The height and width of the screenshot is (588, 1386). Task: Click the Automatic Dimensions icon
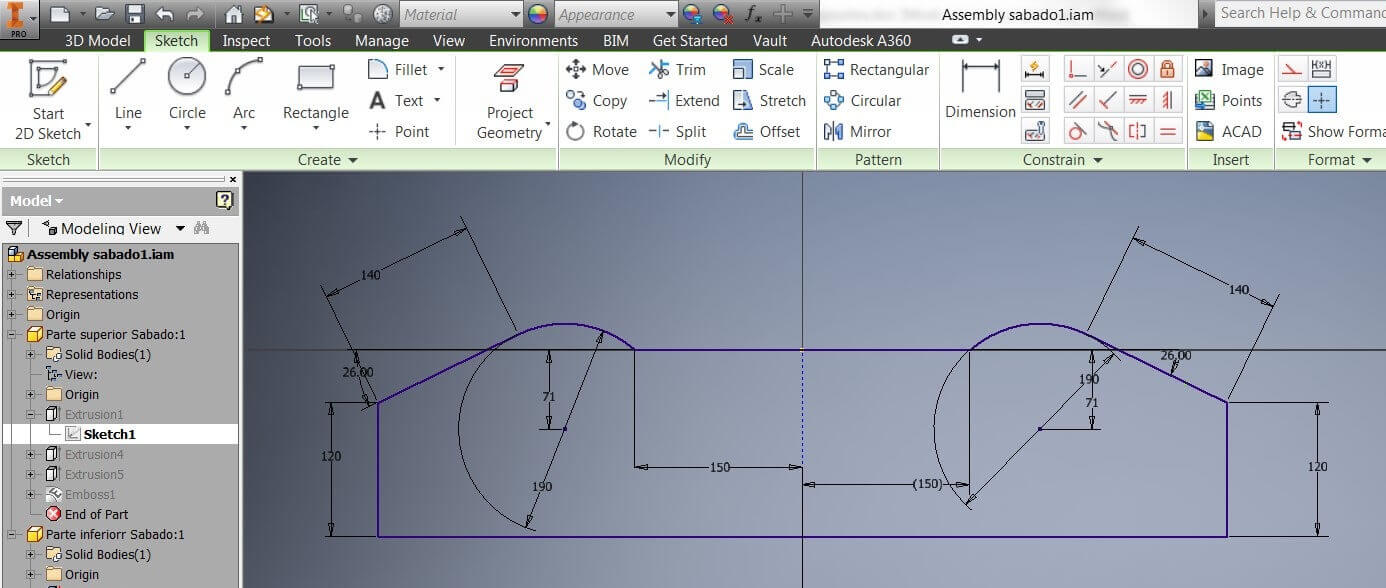click(x=1035, y=69)
